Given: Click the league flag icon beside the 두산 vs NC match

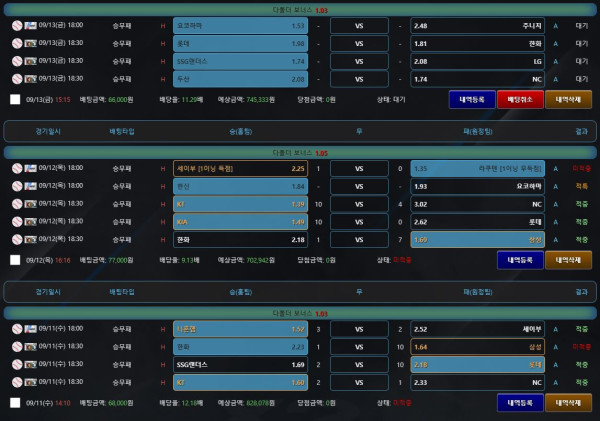Looking at the screenshot, I should tap(30, 78).
